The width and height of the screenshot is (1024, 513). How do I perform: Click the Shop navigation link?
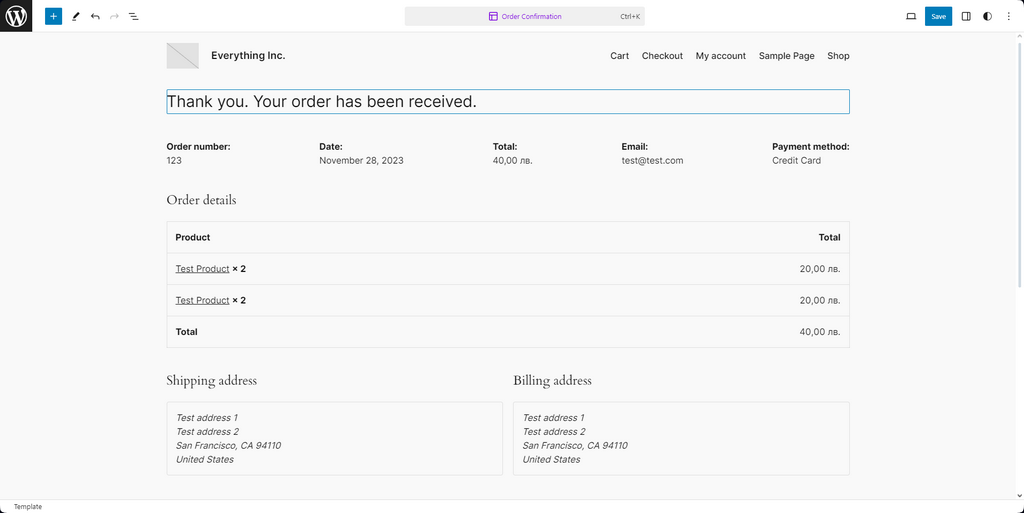pos(838,56)
